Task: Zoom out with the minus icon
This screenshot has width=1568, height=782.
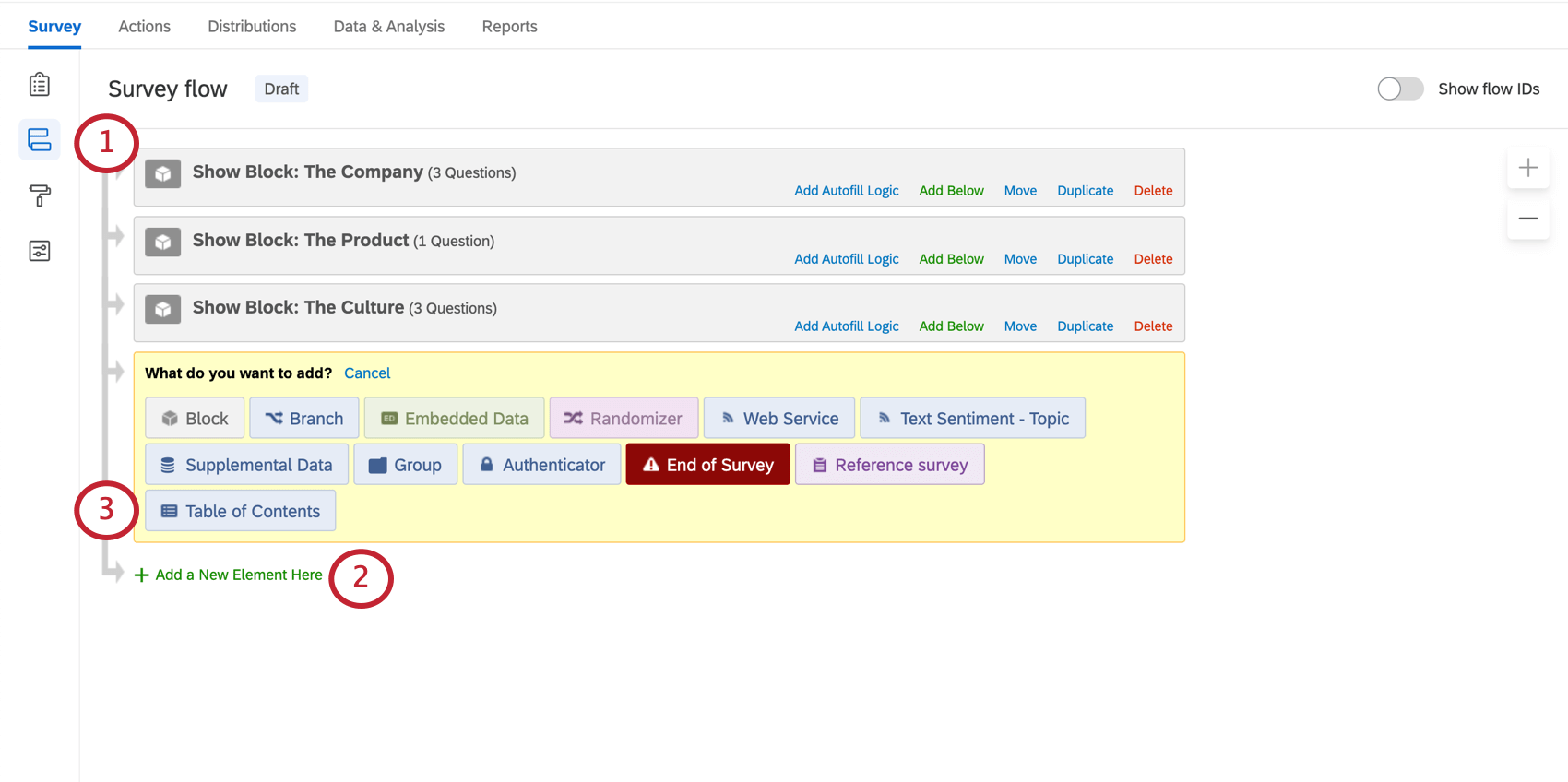Action: [x=1528, y=219]
